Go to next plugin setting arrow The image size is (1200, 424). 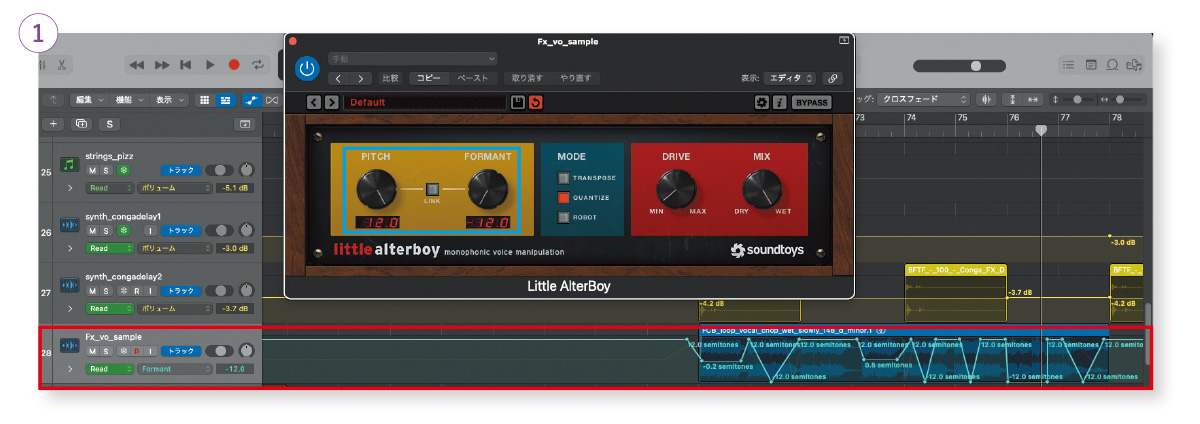[361, 77]
